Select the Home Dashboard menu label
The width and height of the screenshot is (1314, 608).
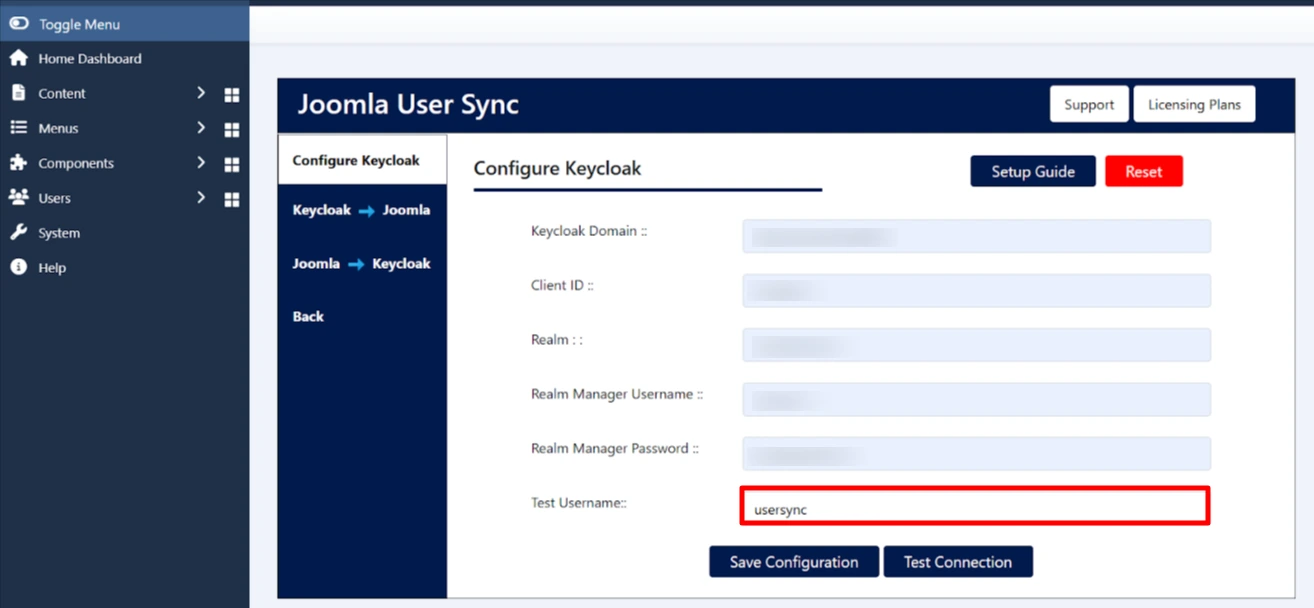[90, 59]
